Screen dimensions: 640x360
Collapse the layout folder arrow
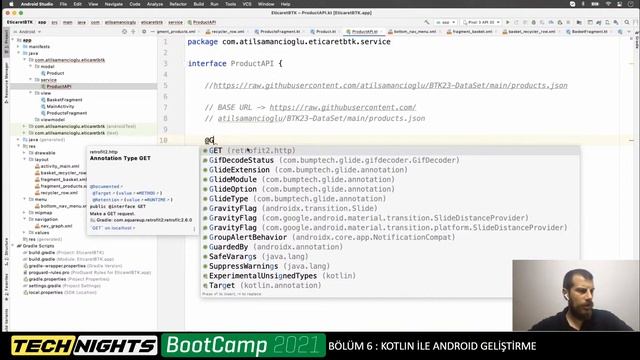tap(24, 159)
